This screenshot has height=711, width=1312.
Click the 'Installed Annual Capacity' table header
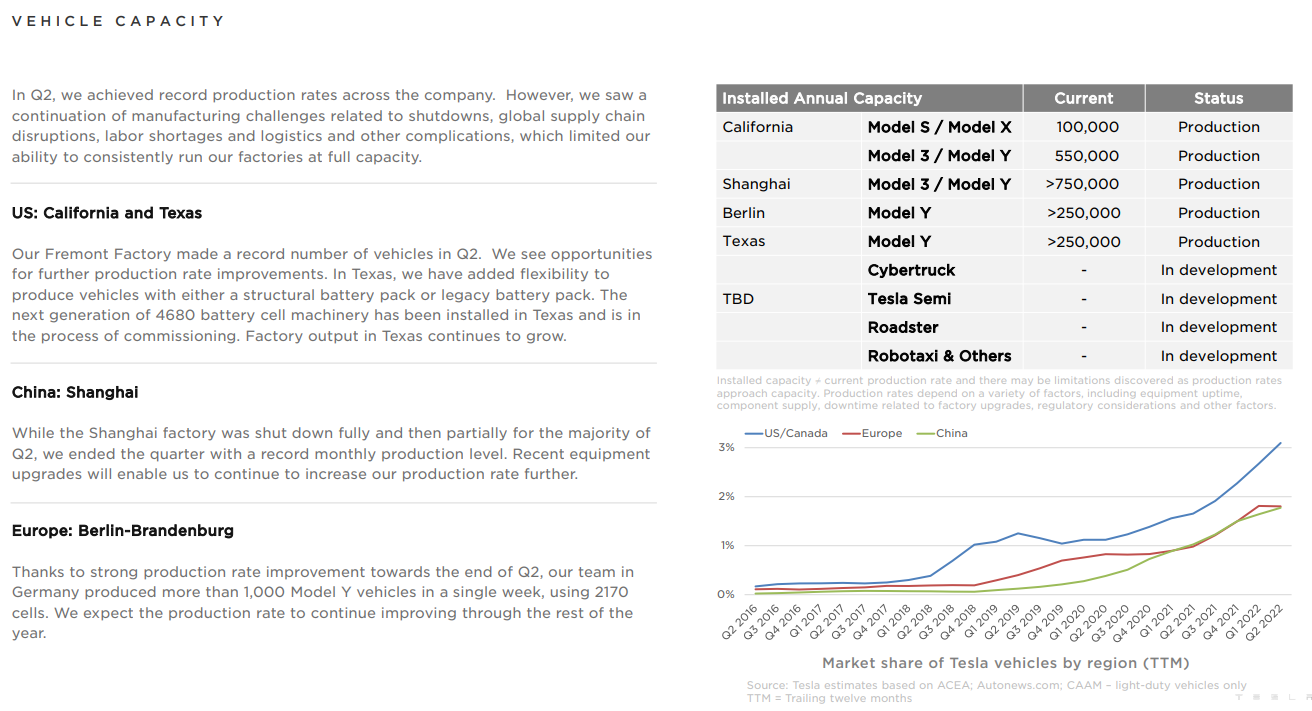coord(822,98)
